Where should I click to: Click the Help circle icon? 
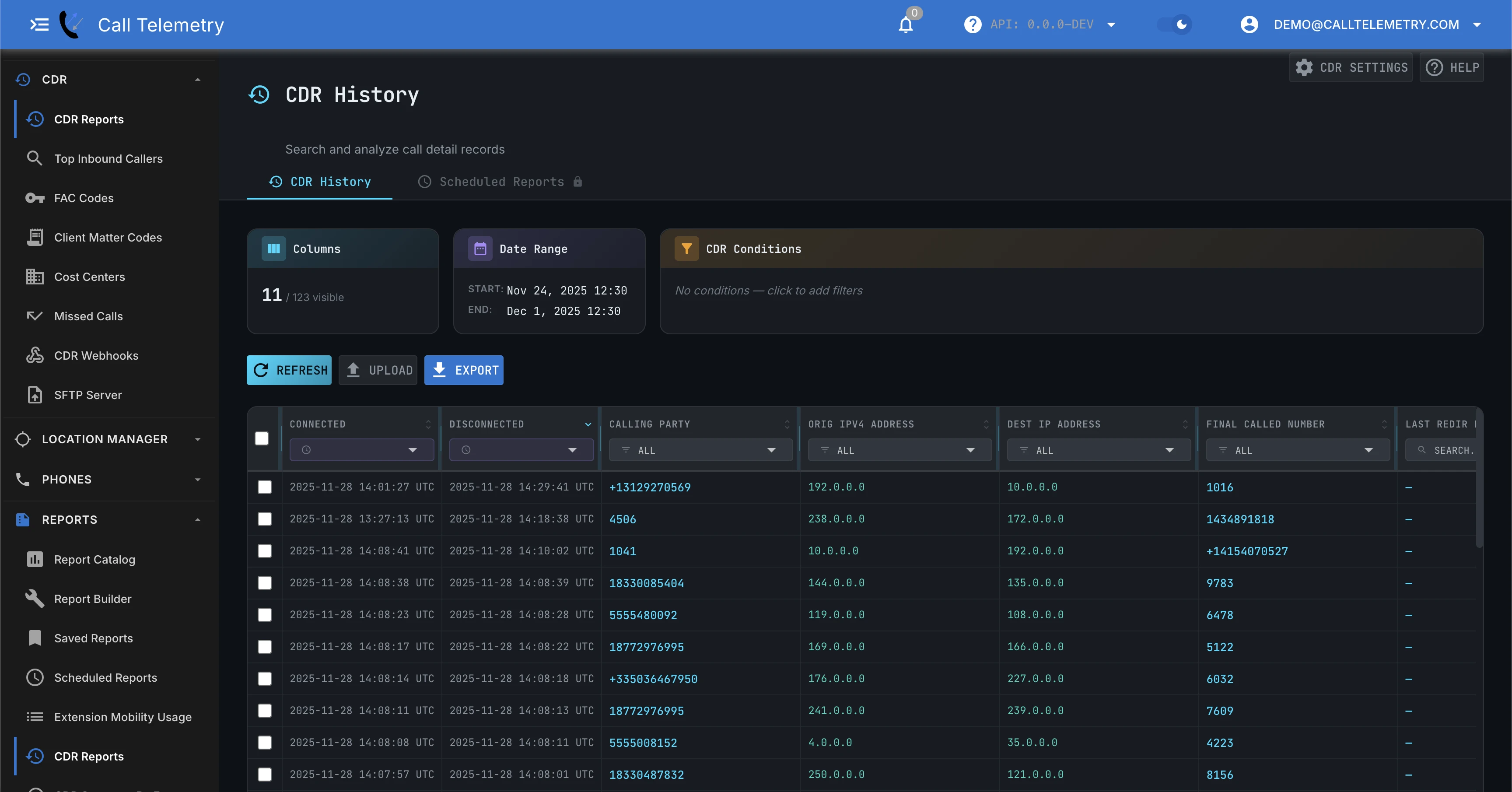[1434, 67]
